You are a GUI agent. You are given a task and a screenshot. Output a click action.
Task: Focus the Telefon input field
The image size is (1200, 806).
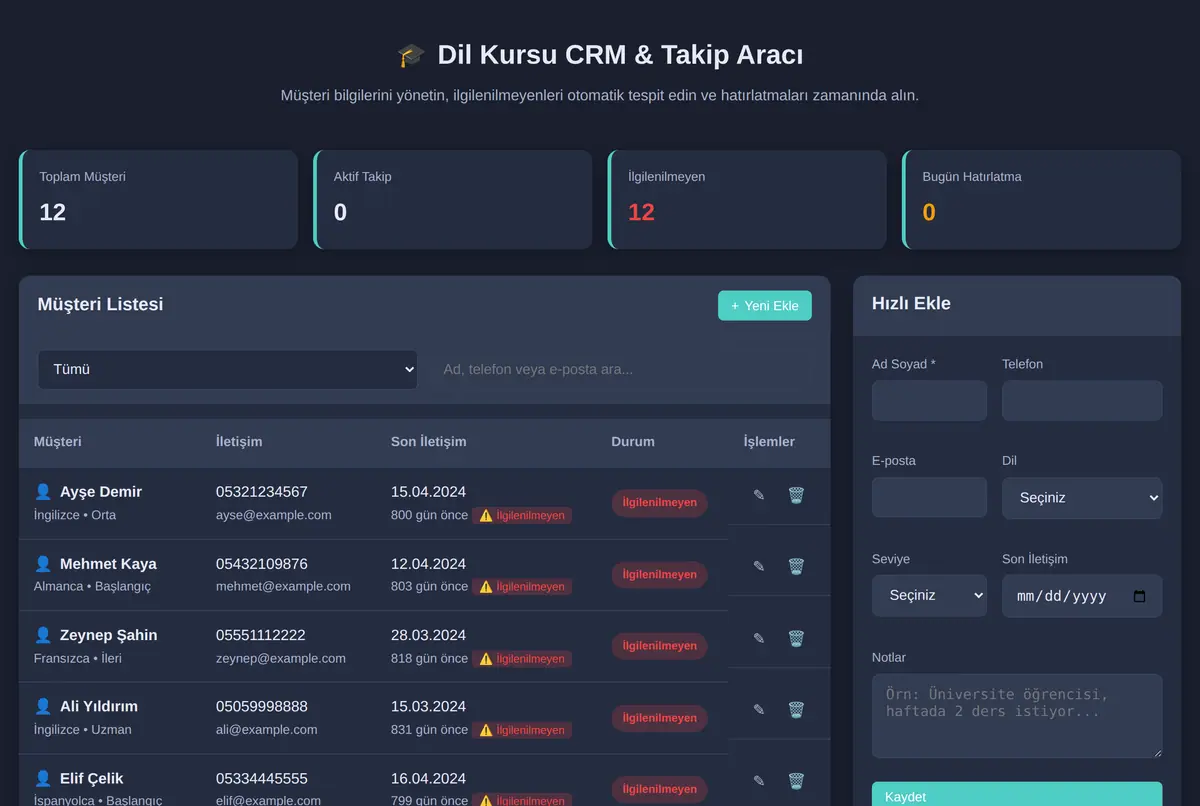pos(1082,400)
